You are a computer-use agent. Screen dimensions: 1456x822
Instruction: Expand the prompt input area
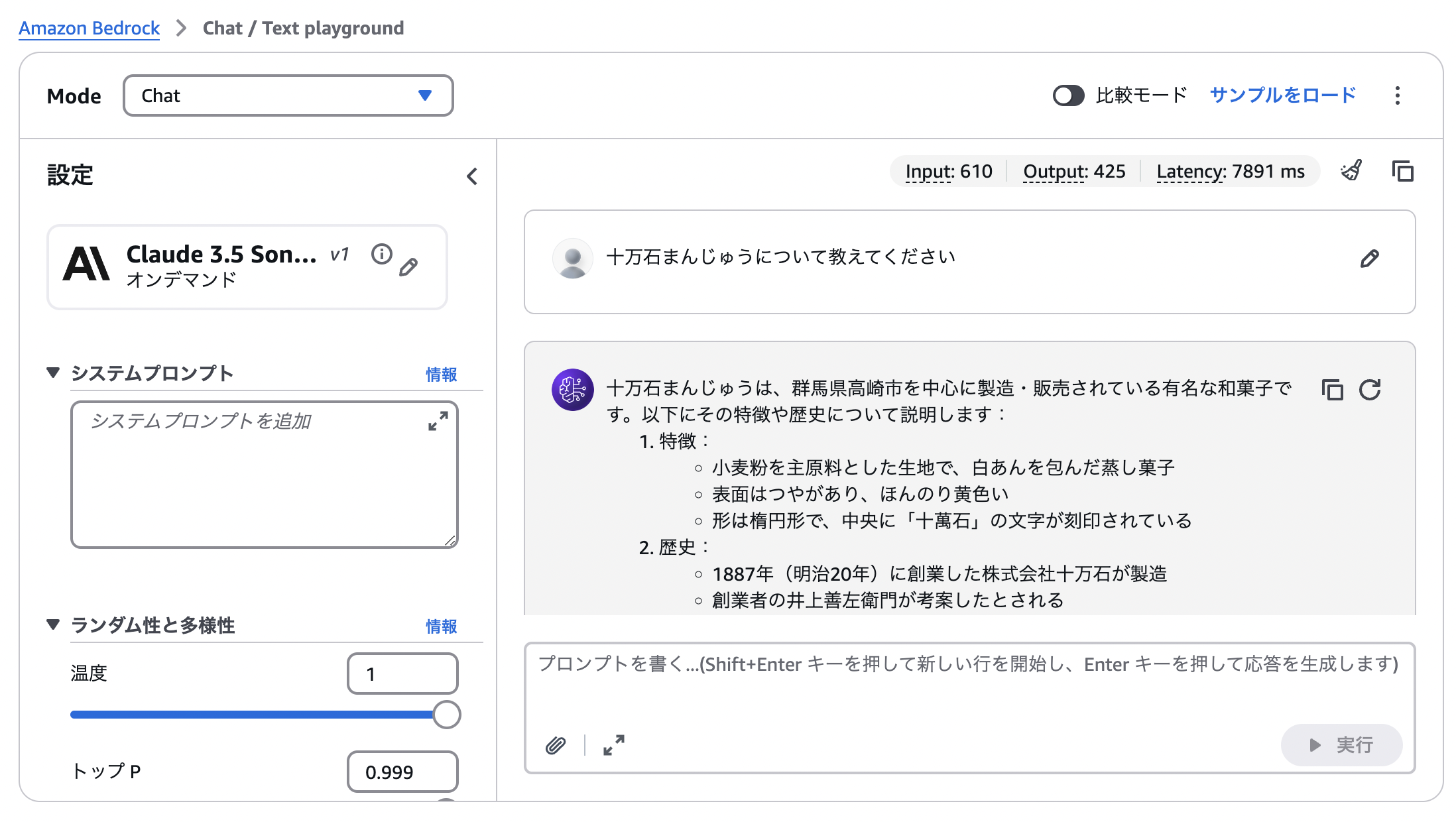tap(614, 746)
